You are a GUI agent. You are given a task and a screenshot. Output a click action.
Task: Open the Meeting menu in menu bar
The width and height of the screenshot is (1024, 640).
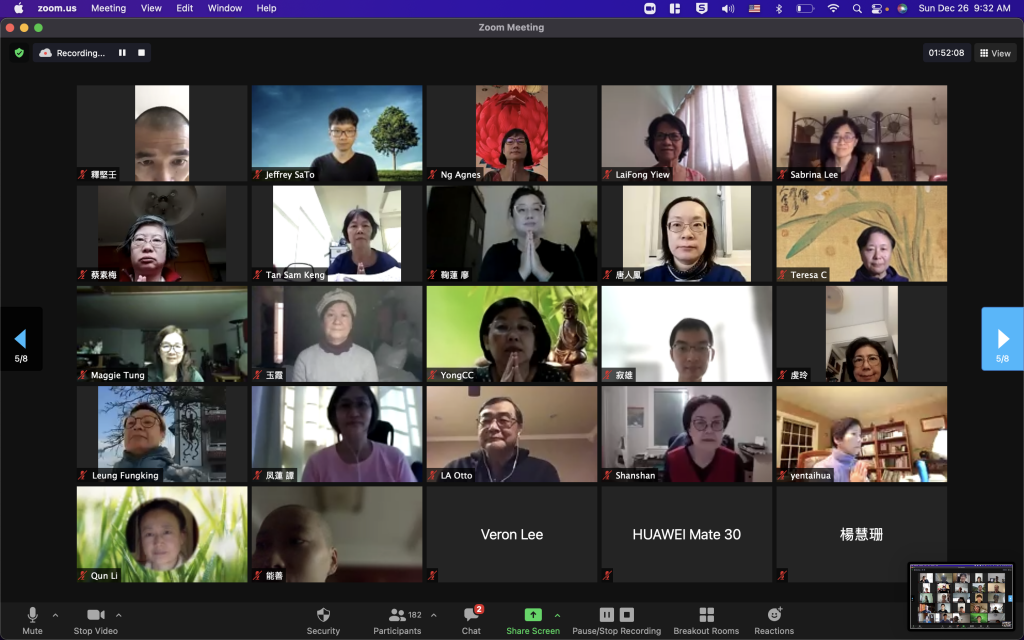coord(108,8)
